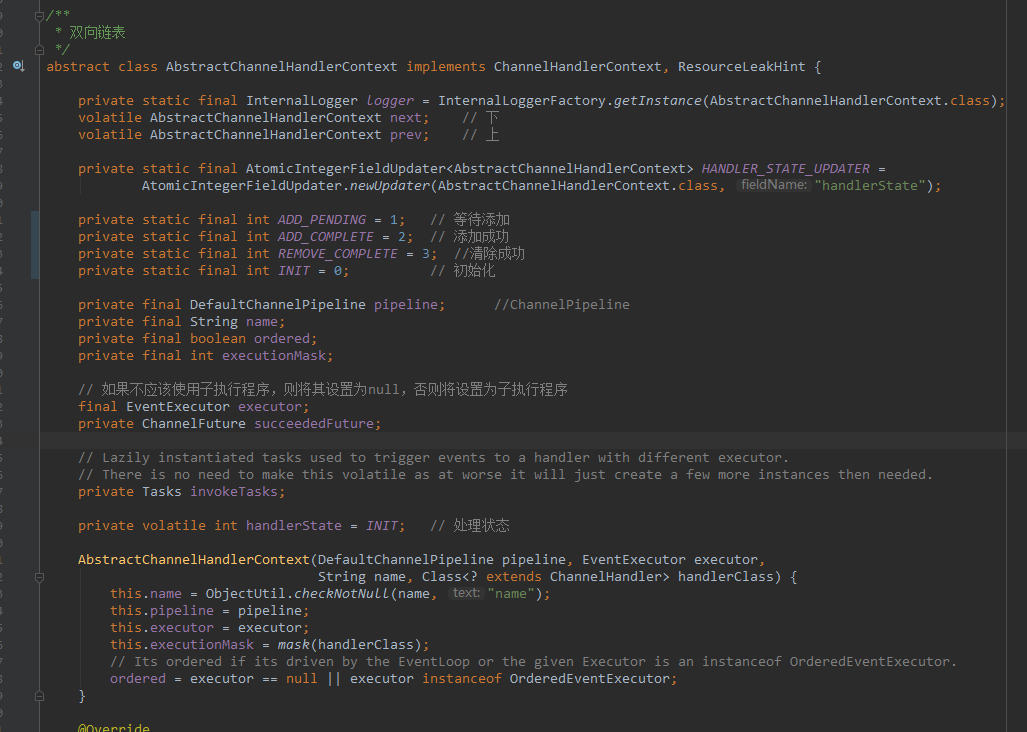Viewport: 1027px width, 732px height.
Task: Click "ChannelHandler" after the "extends" keyword
Action: point(606,577)
